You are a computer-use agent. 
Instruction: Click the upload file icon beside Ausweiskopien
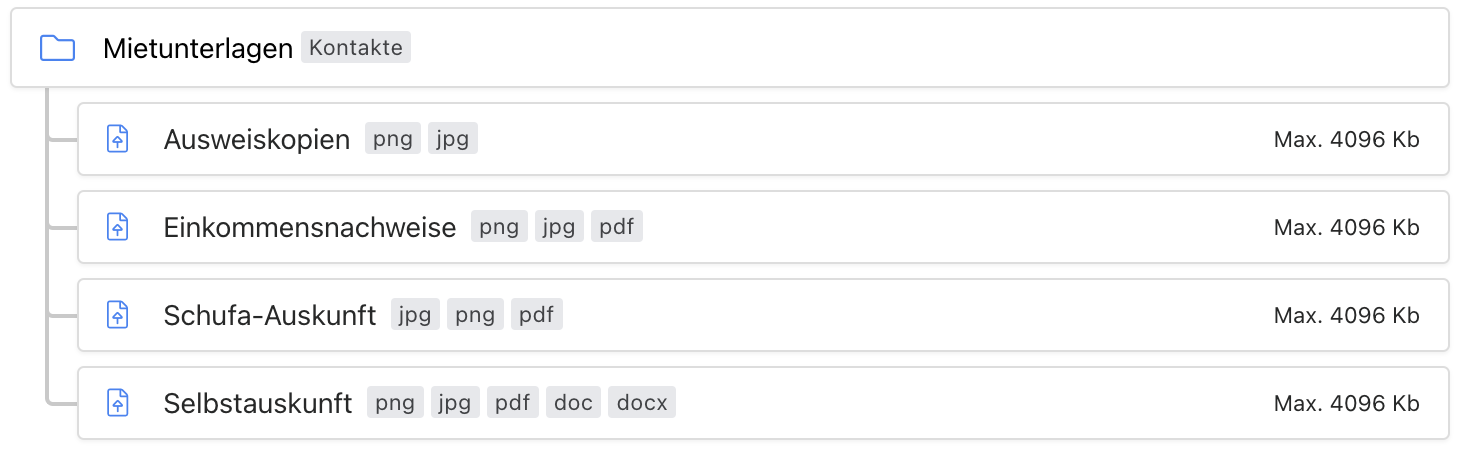point(118,139)
